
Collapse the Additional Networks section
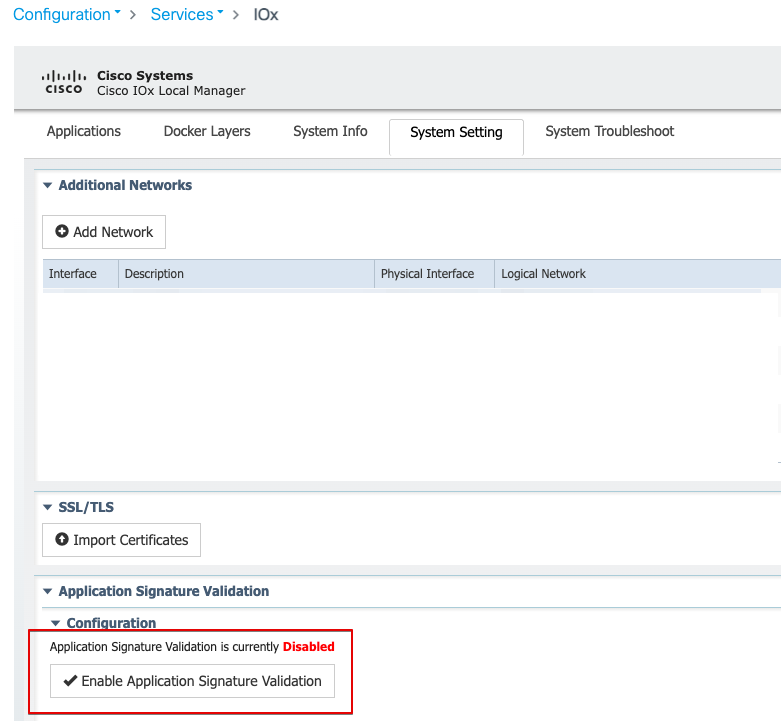tap(47, 186)
